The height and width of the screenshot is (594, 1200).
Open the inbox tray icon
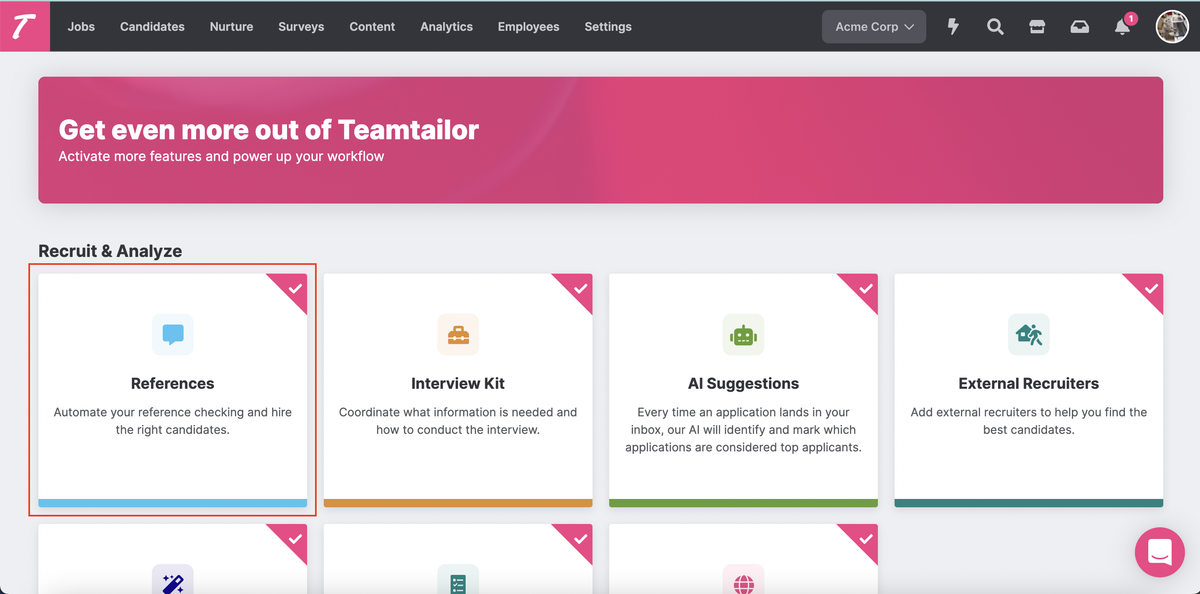1080,27
